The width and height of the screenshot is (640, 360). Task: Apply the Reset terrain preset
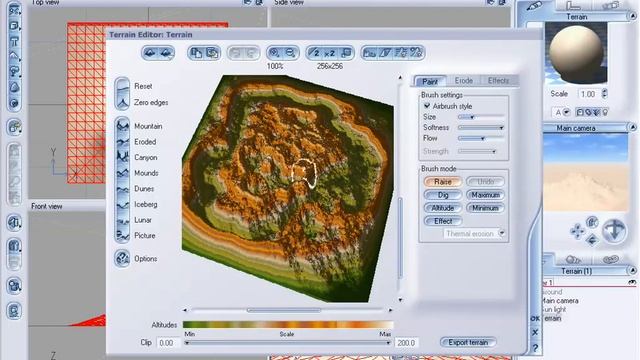click(143, 86)
